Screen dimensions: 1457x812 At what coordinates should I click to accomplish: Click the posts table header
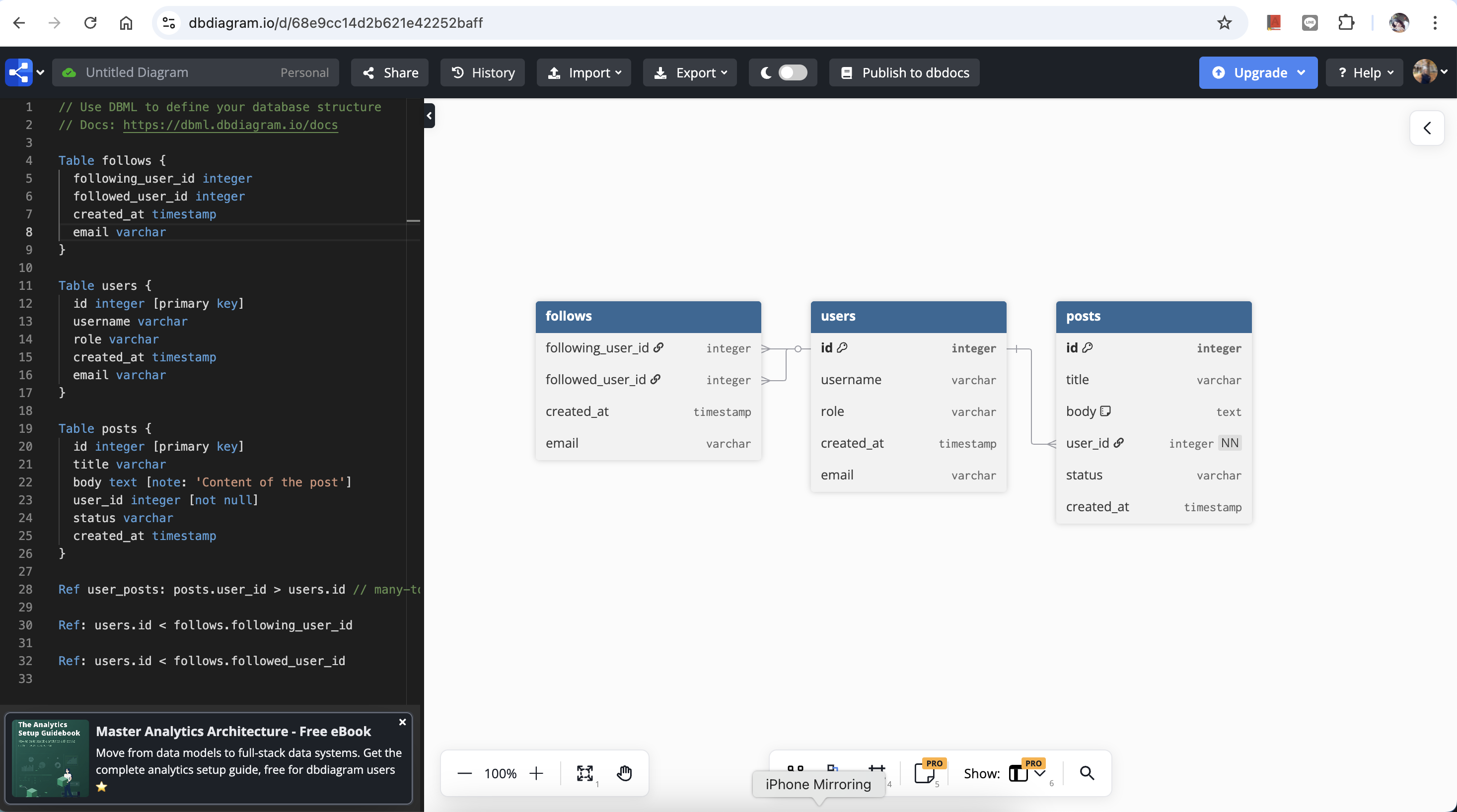pos(1154,317)
